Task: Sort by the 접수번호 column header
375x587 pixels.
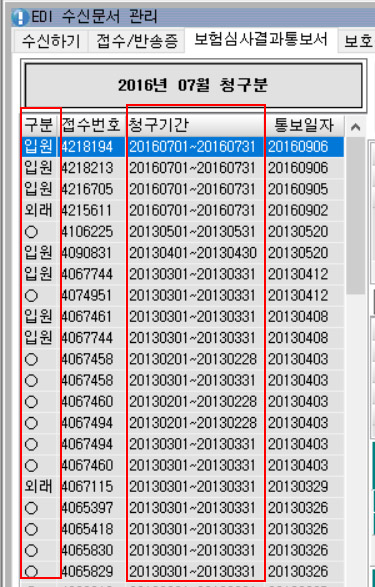Action: pos(91,125)
